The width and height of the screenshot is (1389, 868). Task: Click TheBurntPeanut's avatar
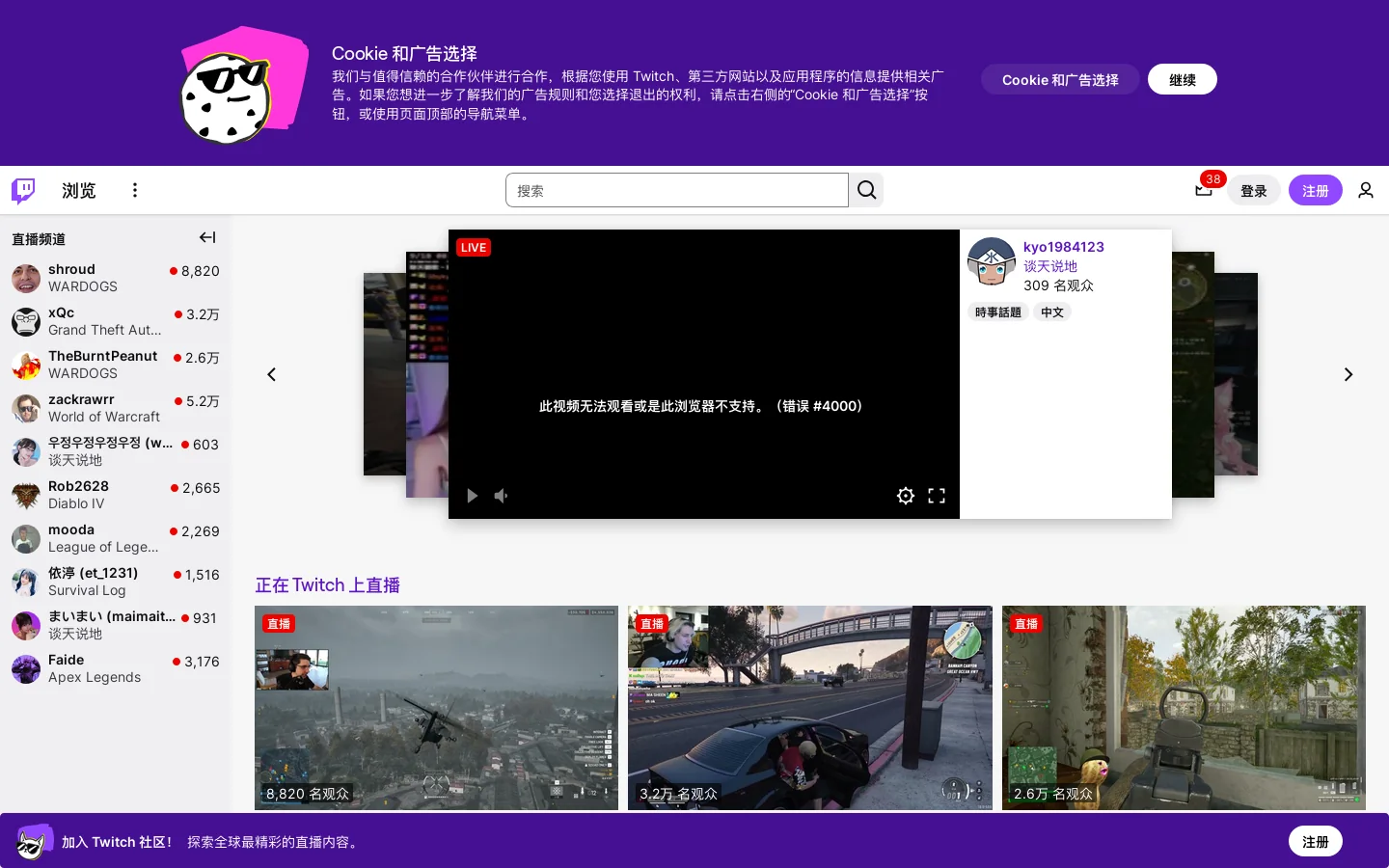26,365
